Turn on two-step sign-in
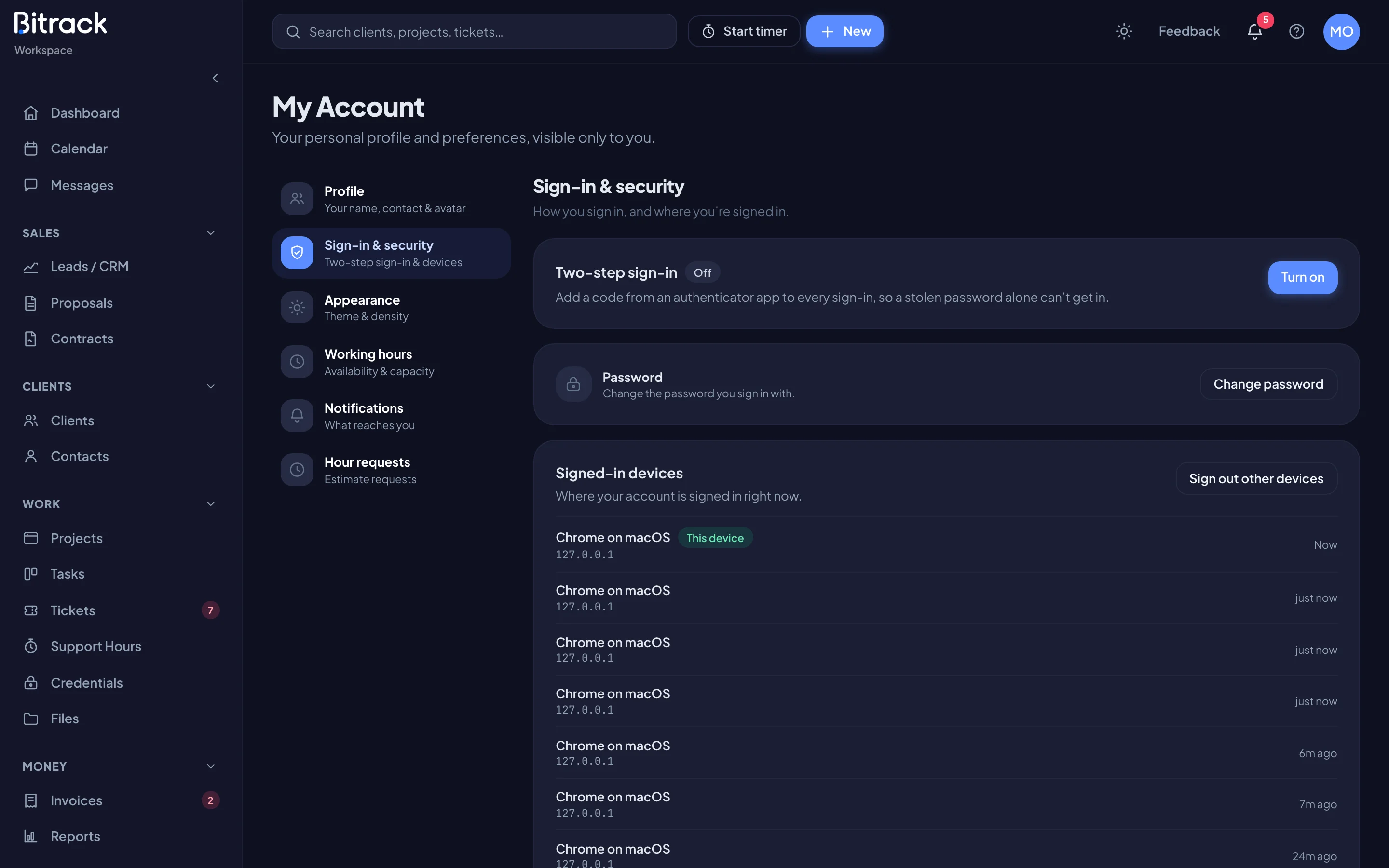 click(1302, 278)
